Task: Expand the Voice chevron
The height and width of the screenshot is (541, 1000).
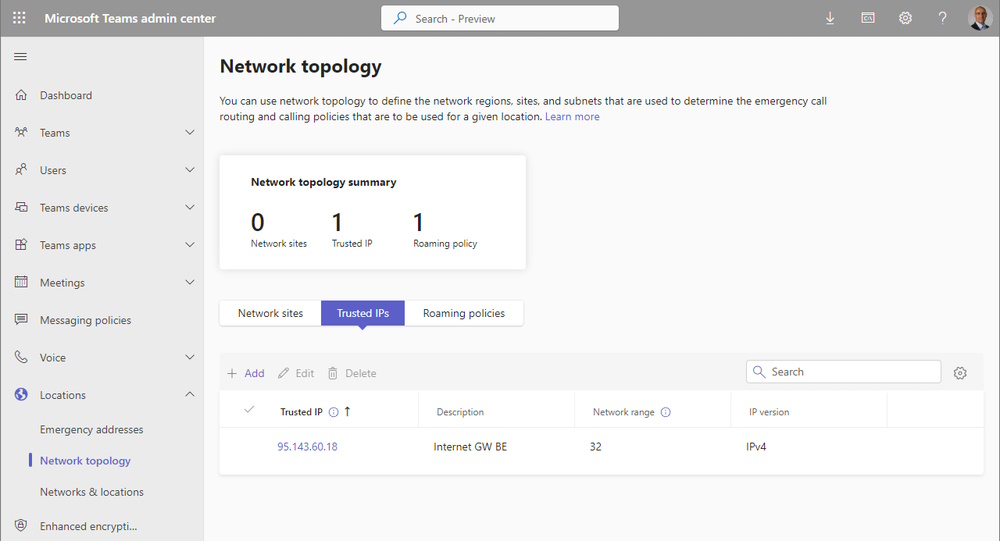Action: (189, 357)
